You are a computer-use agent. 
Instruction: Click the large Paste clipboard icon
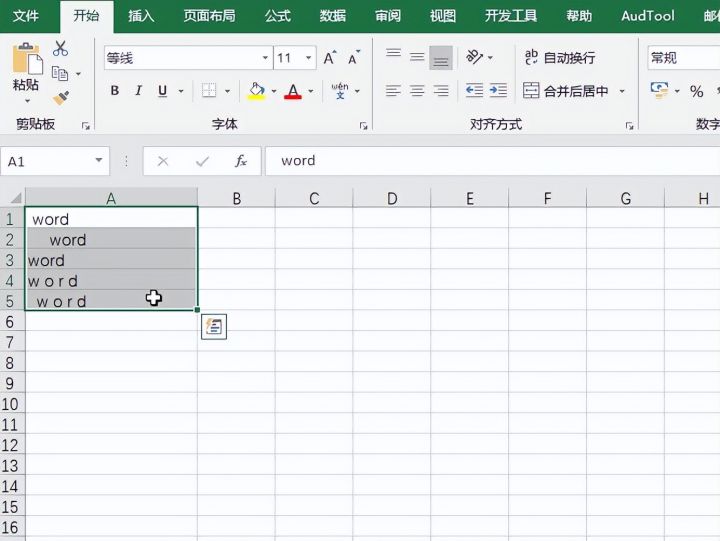27,59
